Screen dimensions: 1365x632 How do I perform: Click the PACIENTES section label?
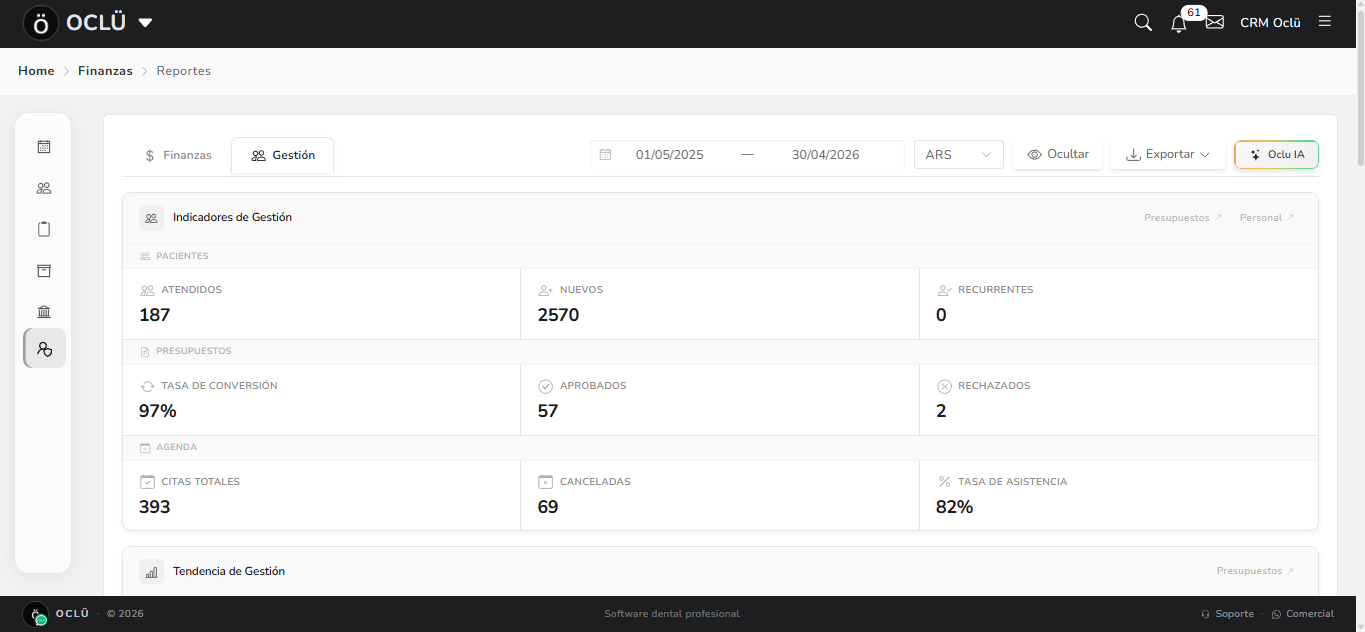tap(182, 256)
